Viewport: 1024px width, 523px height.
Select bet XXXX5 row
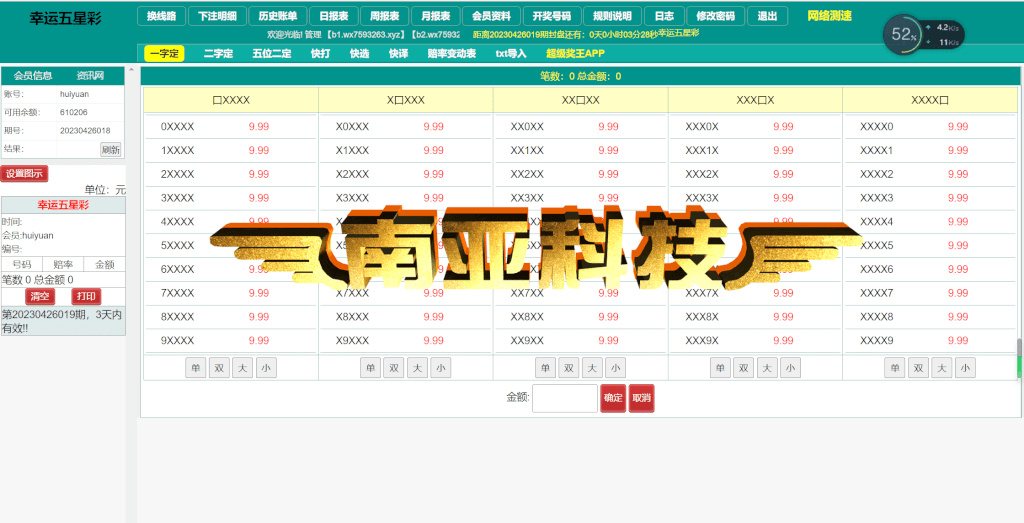(x=930, y=246)
